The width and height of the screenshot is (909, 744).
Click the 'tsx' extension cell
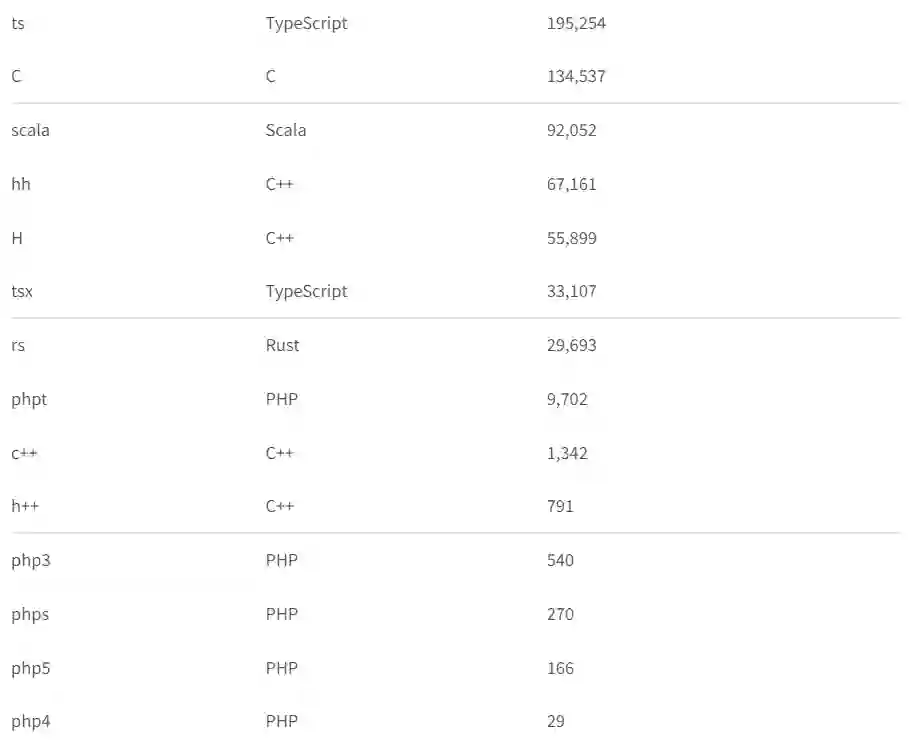pyautogui.click(x=24, y=291)
